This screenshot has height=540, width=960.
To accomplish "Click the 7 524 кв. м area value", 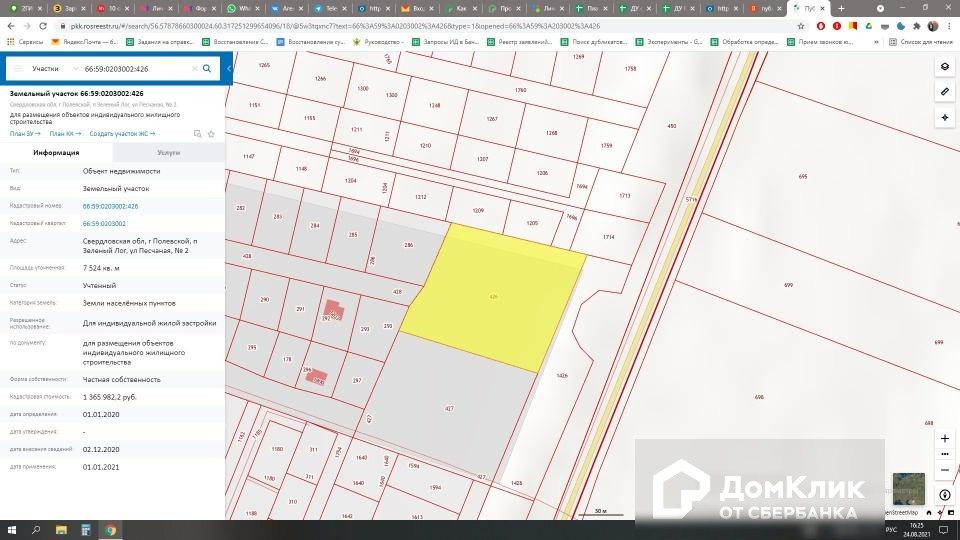I will (x=101, y=268).
